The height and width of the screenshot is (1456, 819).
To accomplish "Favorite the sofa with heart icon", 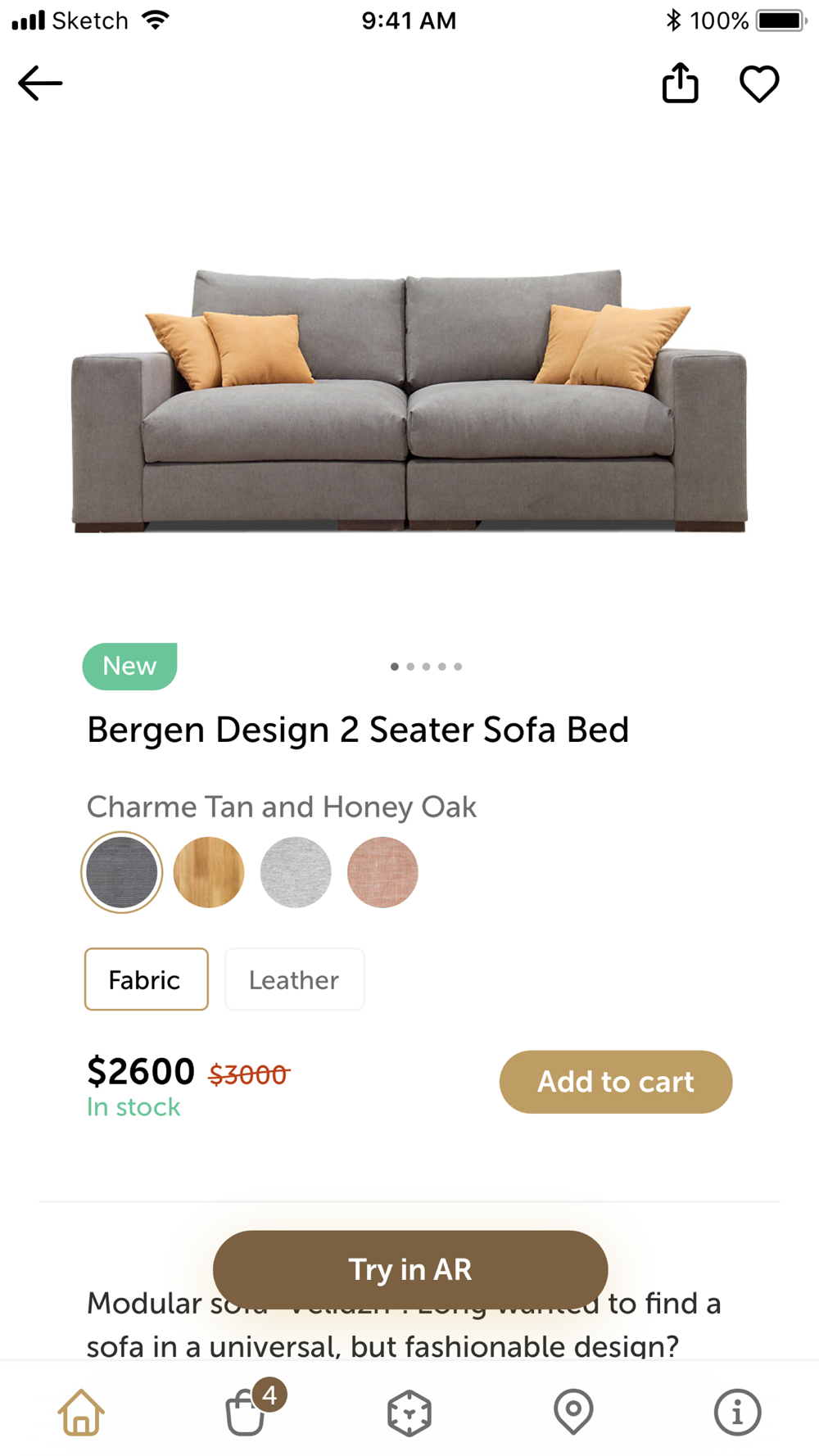I will [759, 84].
